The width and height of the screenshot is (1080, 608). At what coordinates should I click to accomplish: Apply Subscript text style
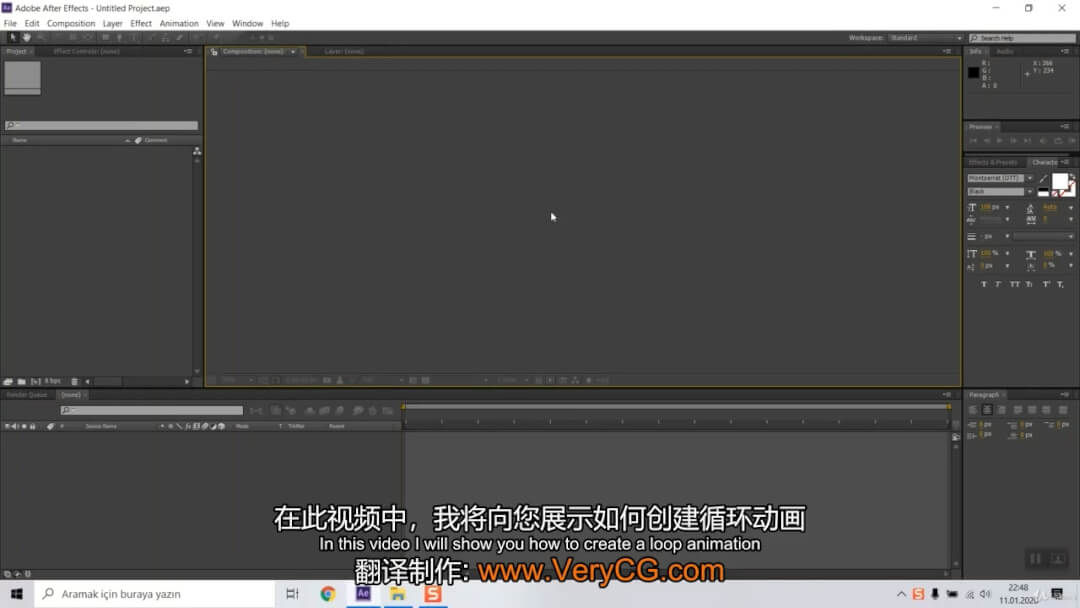pos(1060,284)
